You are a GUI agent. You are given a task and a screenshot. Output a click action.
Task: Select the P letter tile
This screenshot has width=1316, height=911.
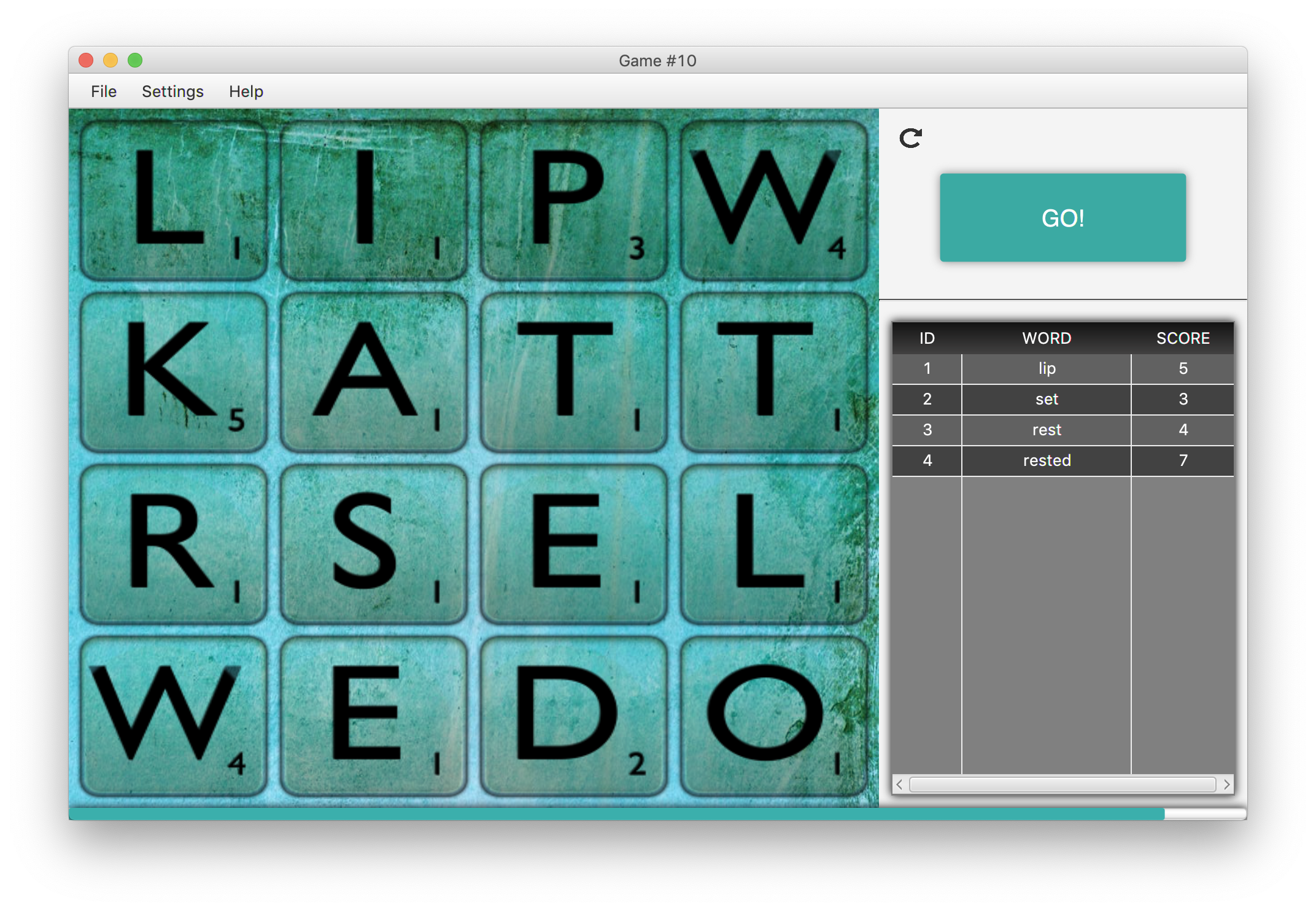[573, 201]
